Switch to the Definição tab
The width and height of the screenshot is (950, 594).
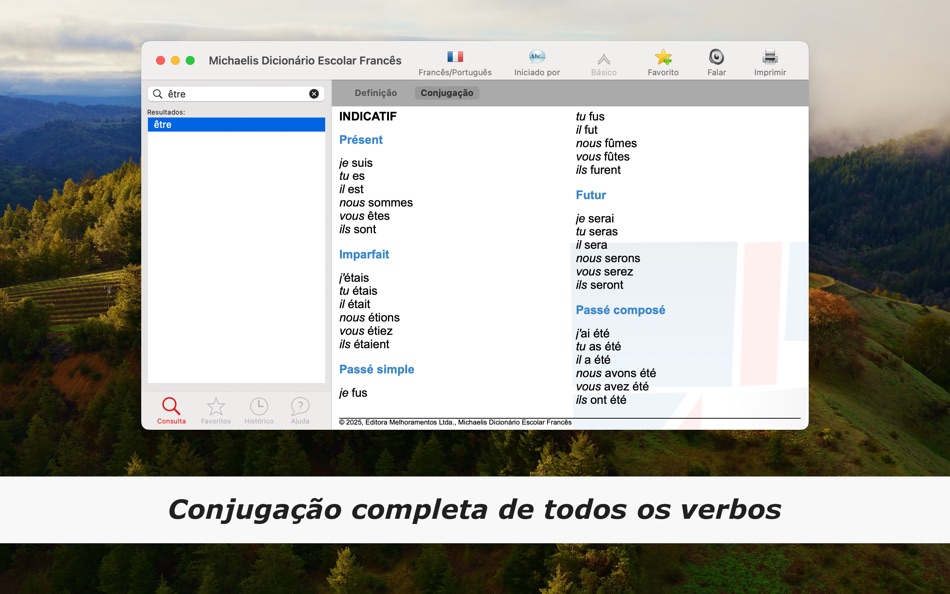coord(376,93)
